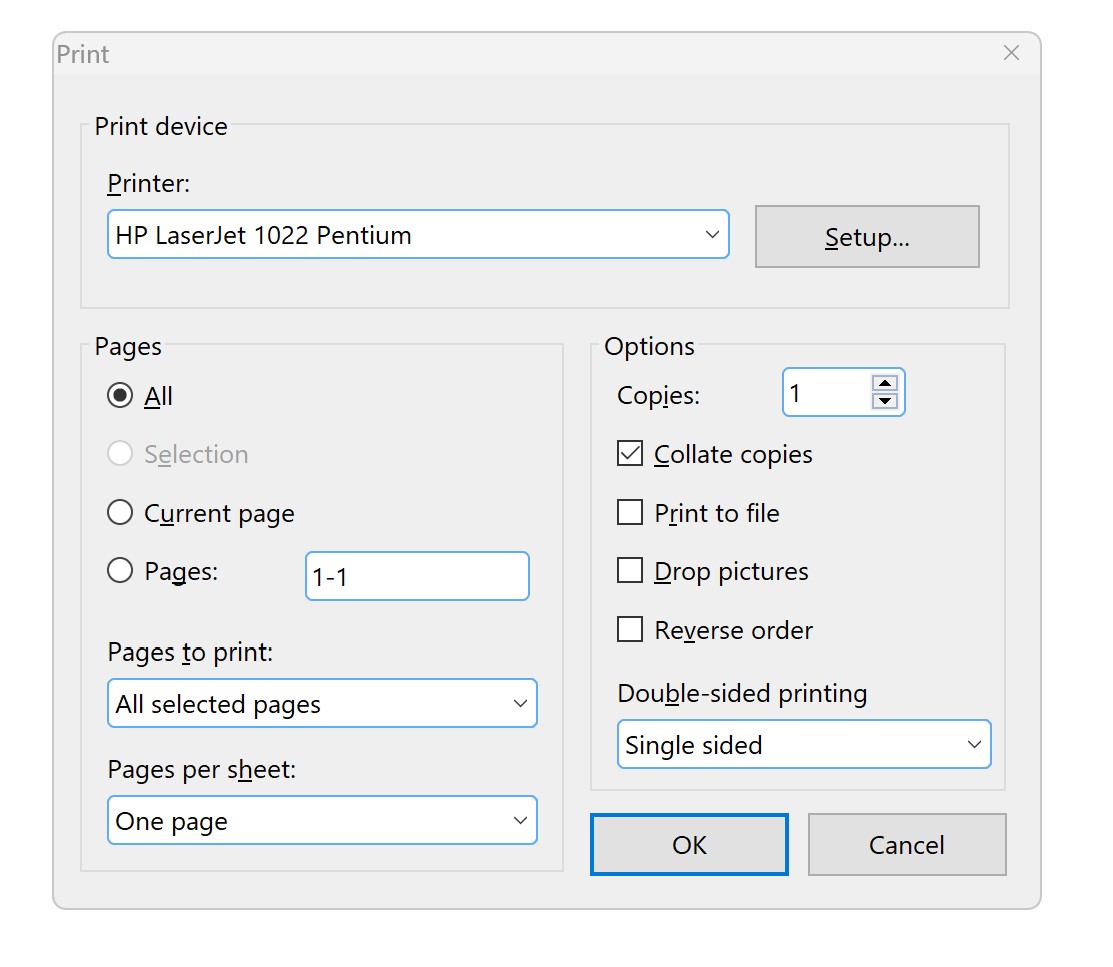This screenshot has height=967, width=1113.
Task: Expand the Pages to print dropdown
Action: click(321, 704)
